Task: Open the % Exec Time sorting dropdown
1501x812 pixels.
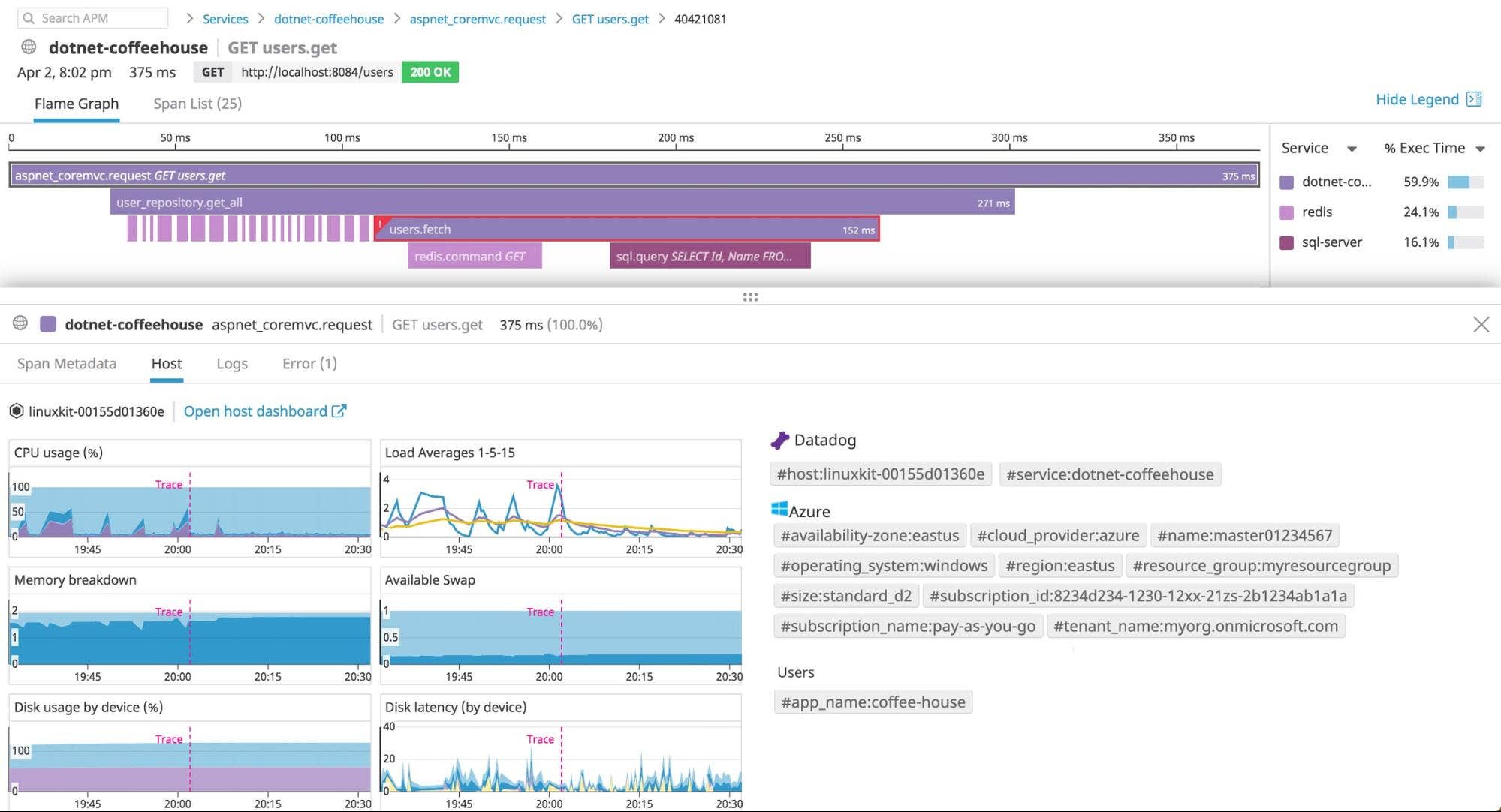Action: coord(1481,149)
